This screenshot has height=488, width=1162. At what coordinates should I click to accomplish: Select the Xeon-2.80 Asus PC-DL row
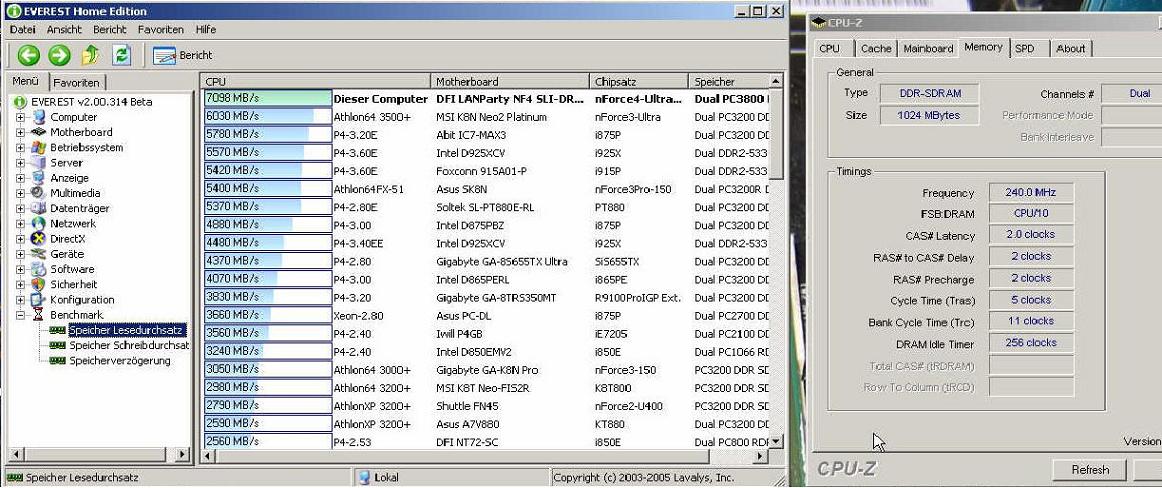pyautogui.click(x=487, y=315)
